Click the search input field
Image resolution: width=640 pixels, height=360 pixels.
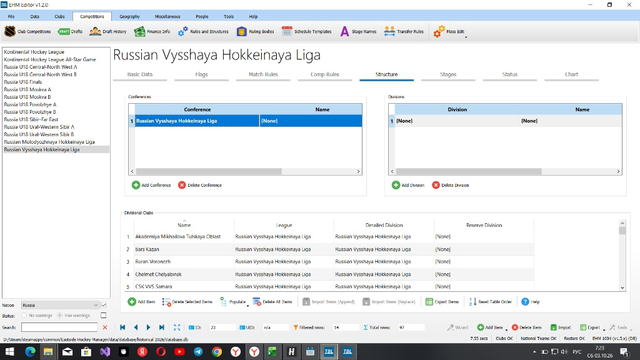[x=59, y=327]
